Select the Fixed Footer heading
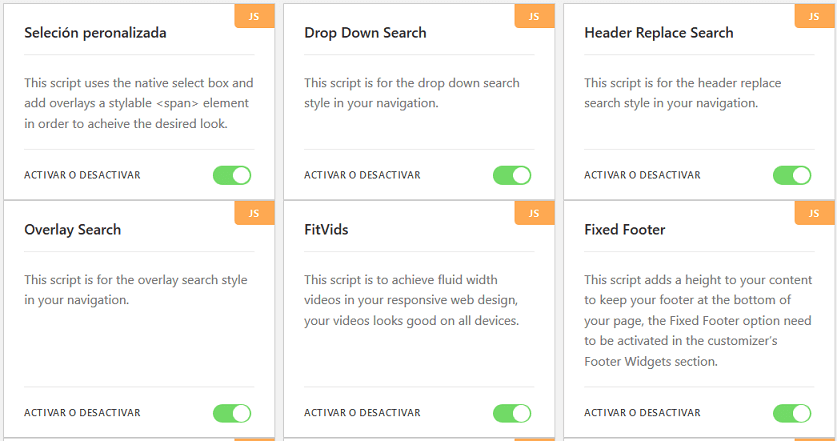 pos(624,230)
